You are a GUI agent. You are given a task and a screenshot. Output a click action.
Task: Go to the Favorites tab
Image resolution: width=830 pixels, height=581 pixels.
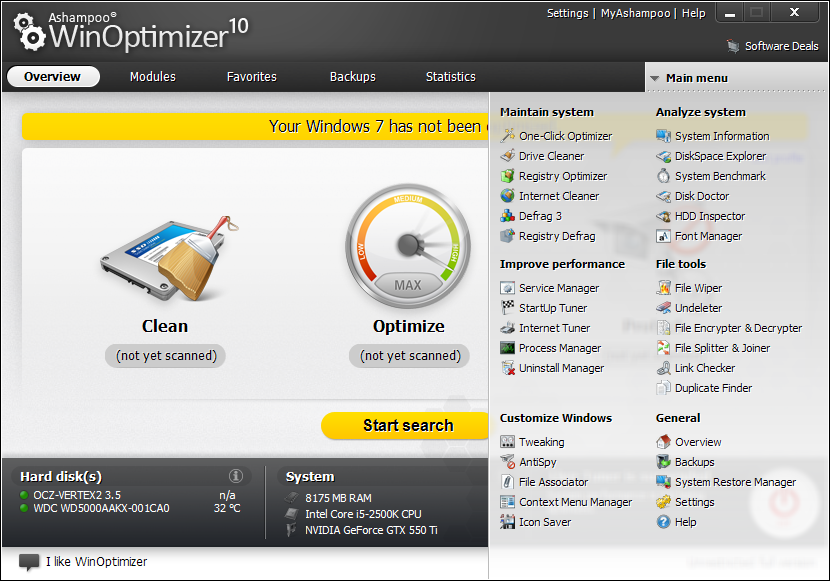click(251, 77)
